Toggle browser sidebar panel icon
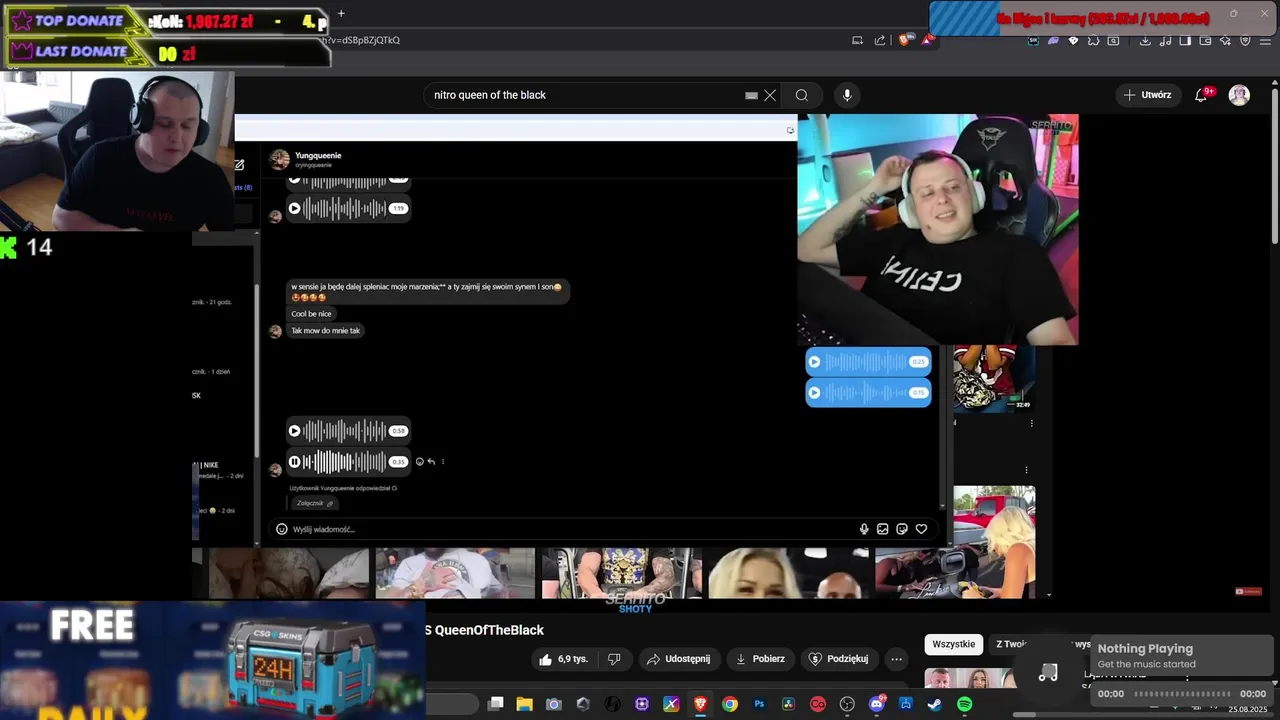The width and height of the screenshot is (1280, 720). click(1185, 40)
